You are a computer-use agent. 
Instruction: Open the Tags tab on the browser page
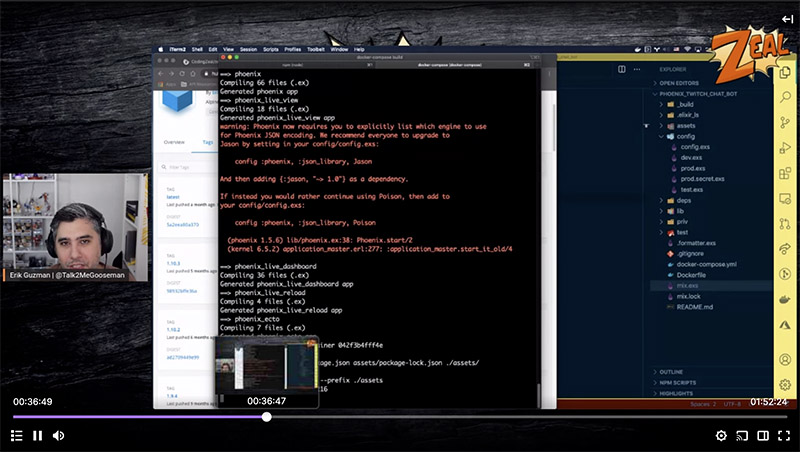point(208,142)
